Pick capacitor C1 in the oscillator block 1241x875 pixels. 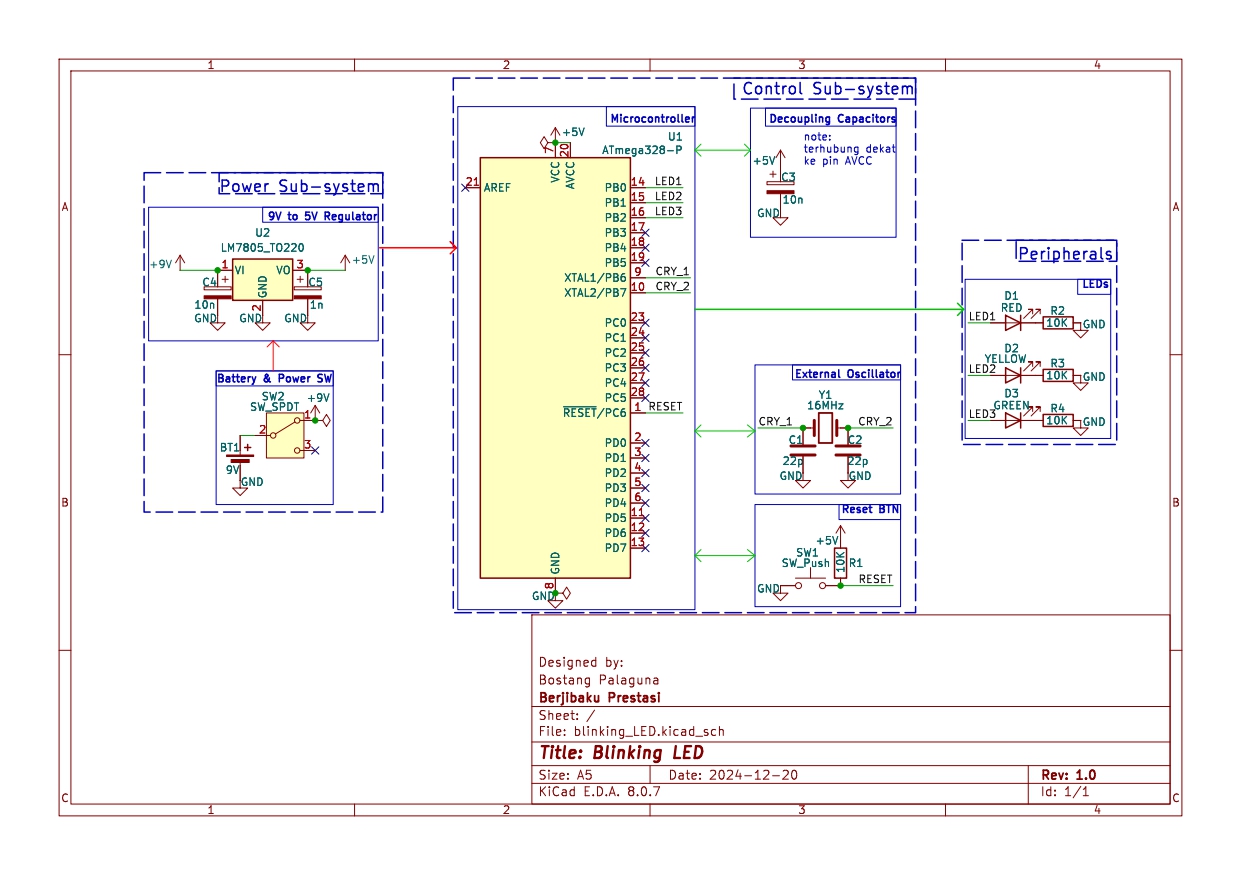(x=801, y=451)
